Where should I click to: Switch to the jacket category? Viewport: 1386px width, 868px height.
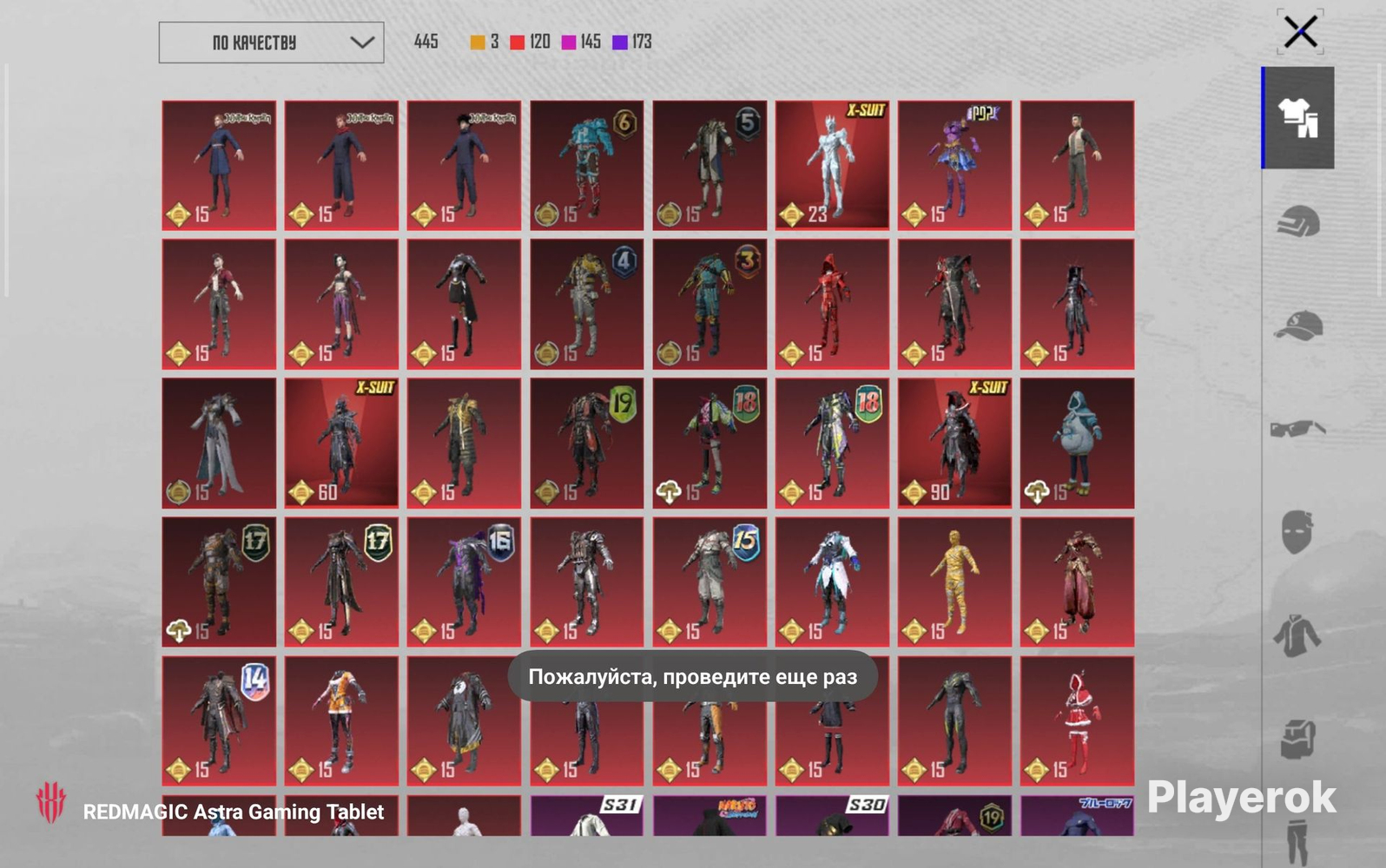pos(1298,635)
